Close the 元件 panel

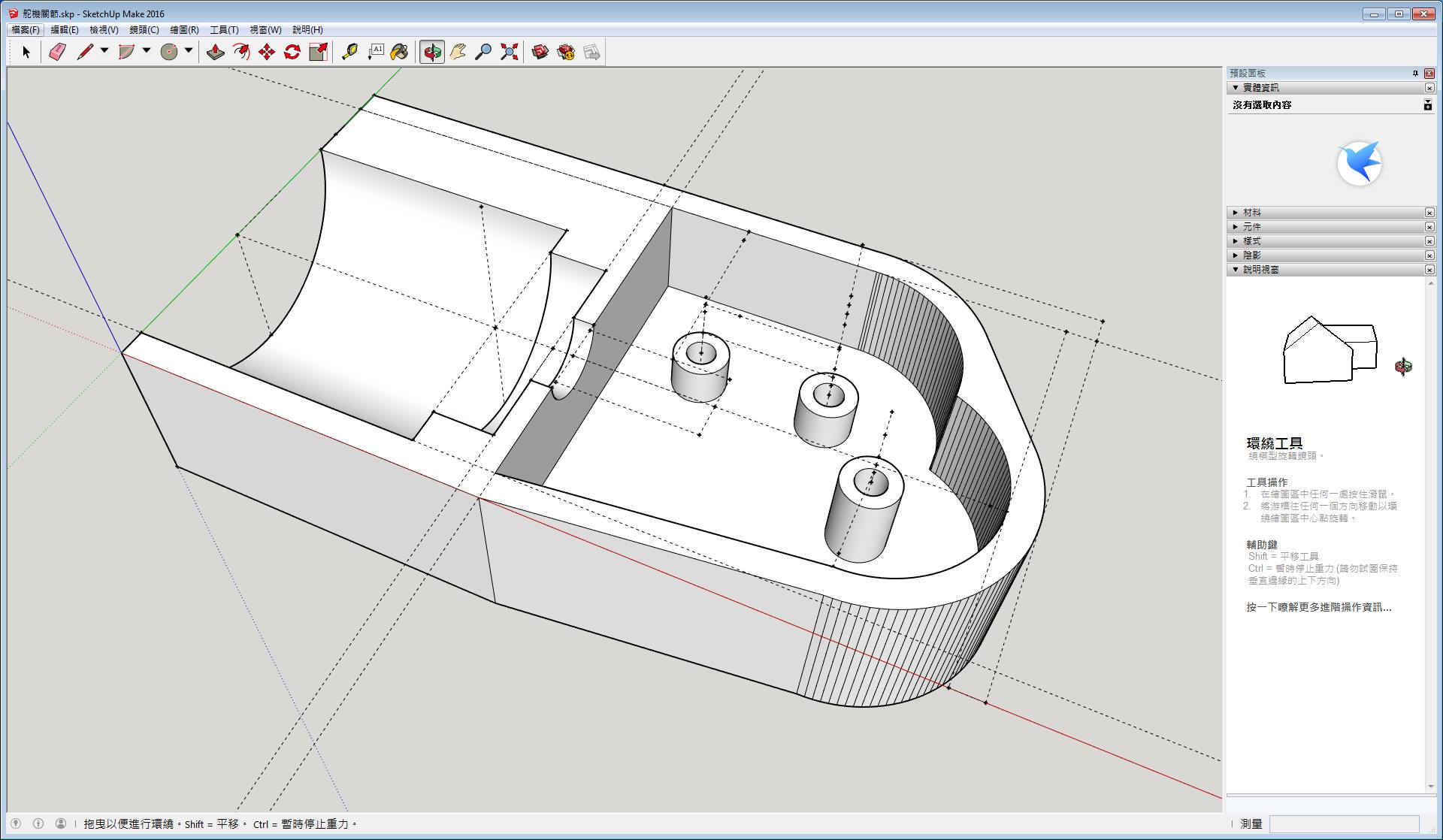point(1429,227)
